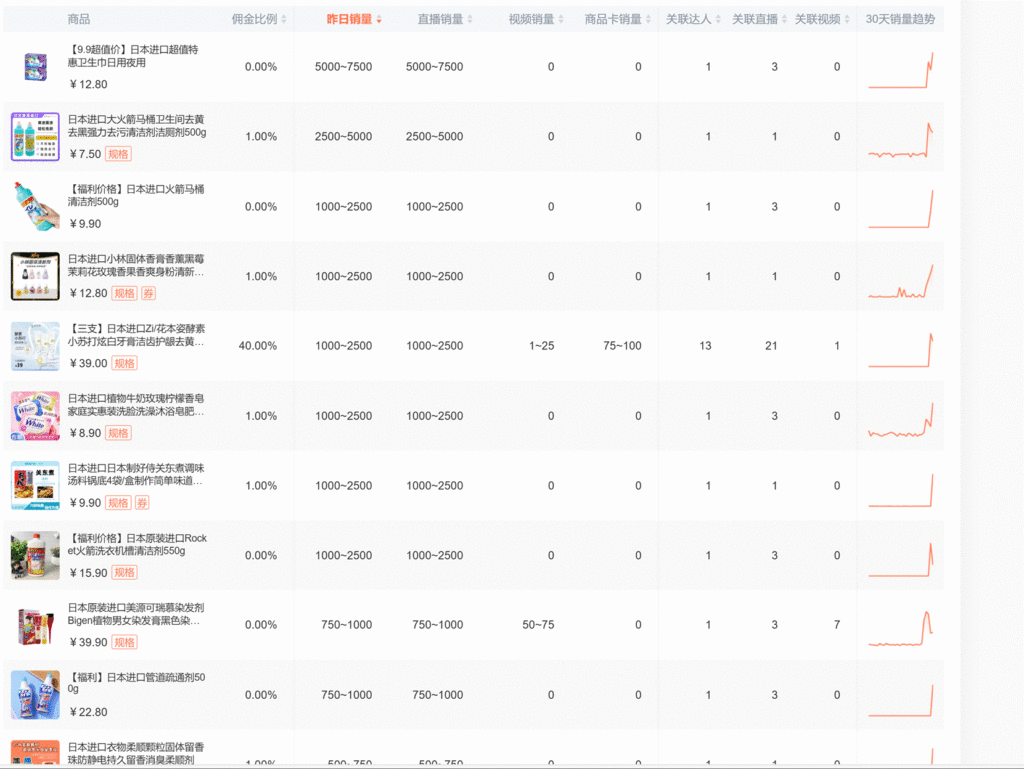Click the 关联视频 sort arrow icon

tap(847, 20)
